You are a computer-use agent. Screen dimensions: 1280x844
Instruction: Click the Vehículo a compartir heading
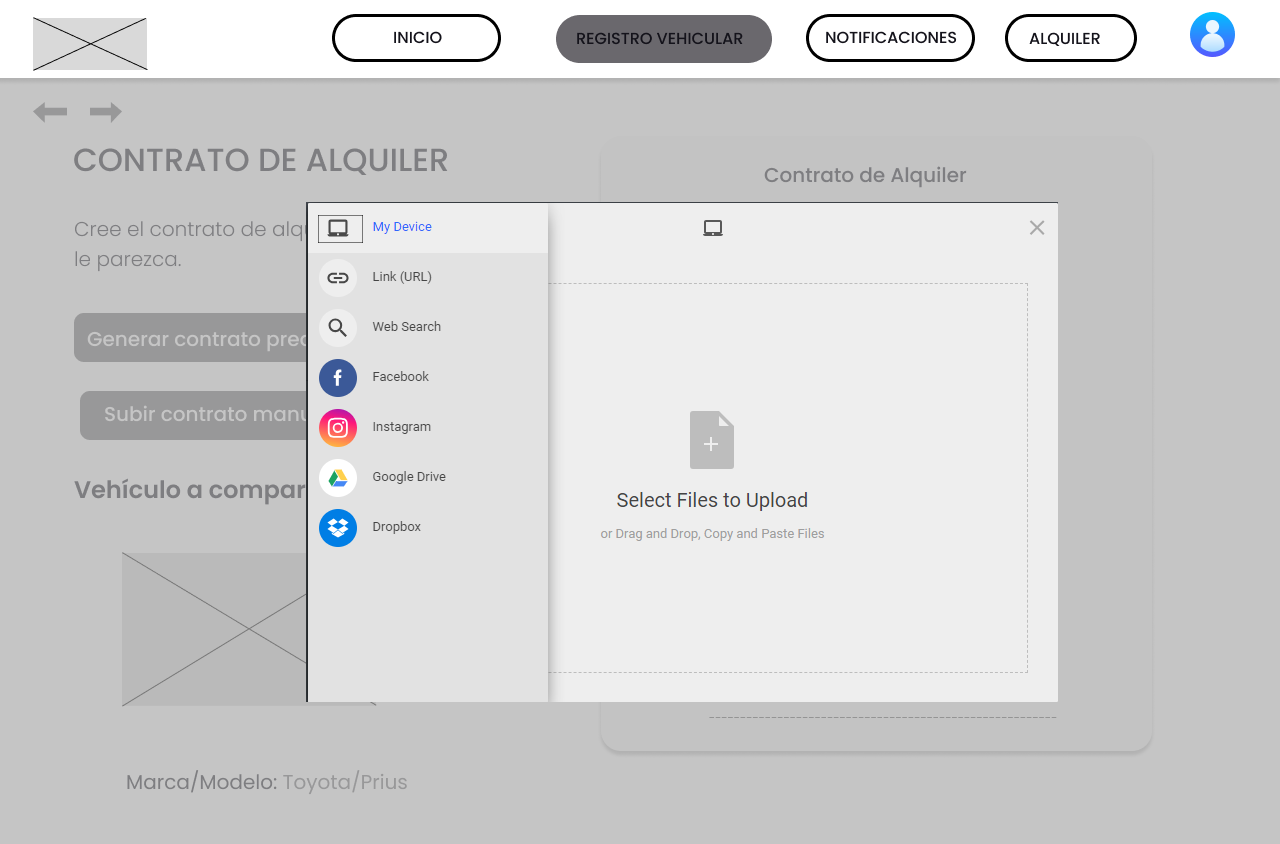click(190, 490)
